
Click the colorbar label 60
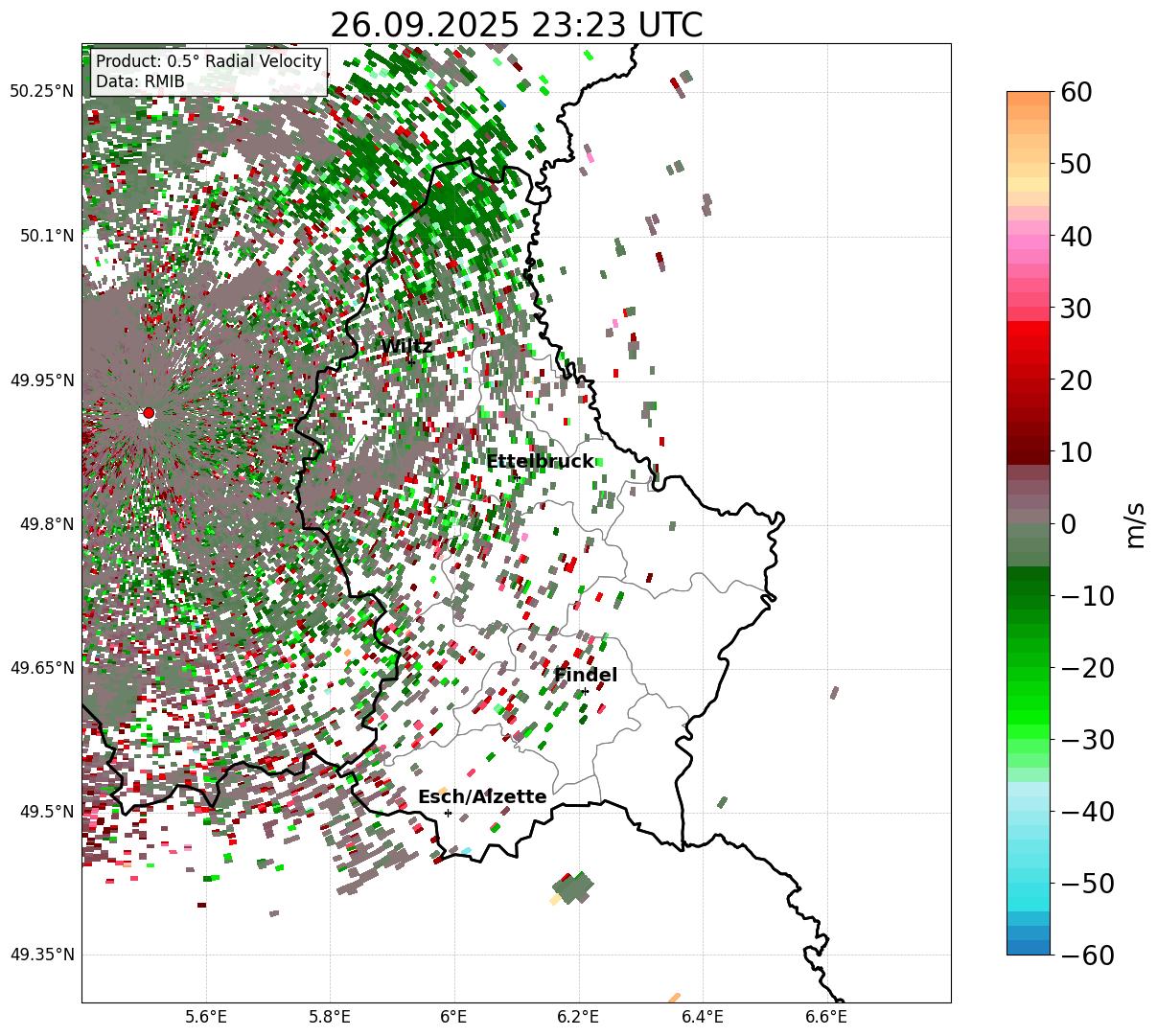1076,92
